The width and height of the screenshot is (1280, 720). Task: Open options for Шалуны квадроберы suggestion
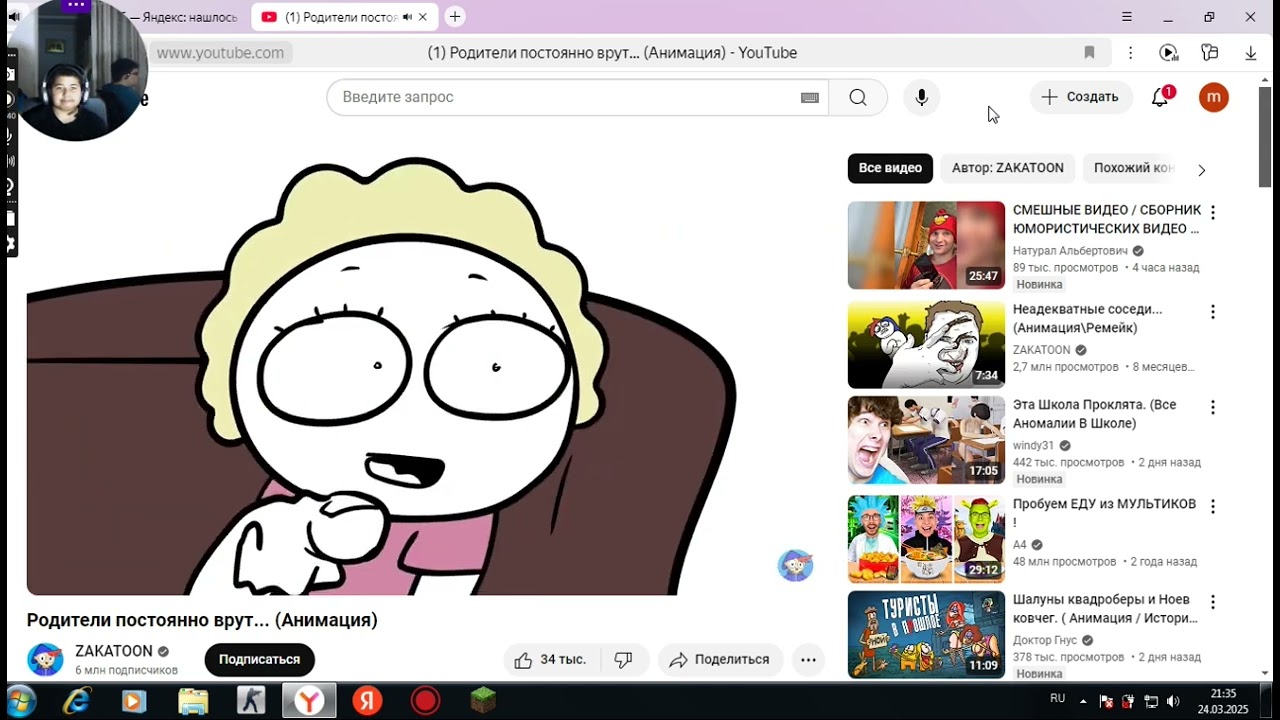(1213, 602)
